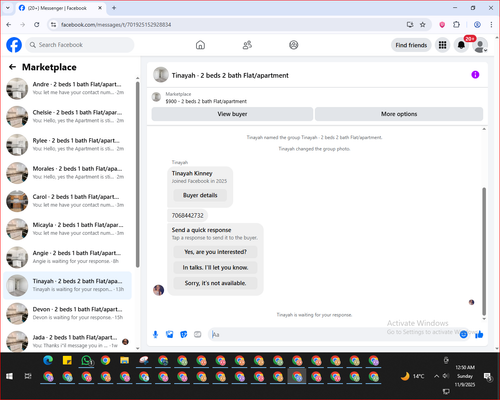Send quick reply Sorry, it's not available
This screenshot has width=500, height=400.
coord(215,283)
